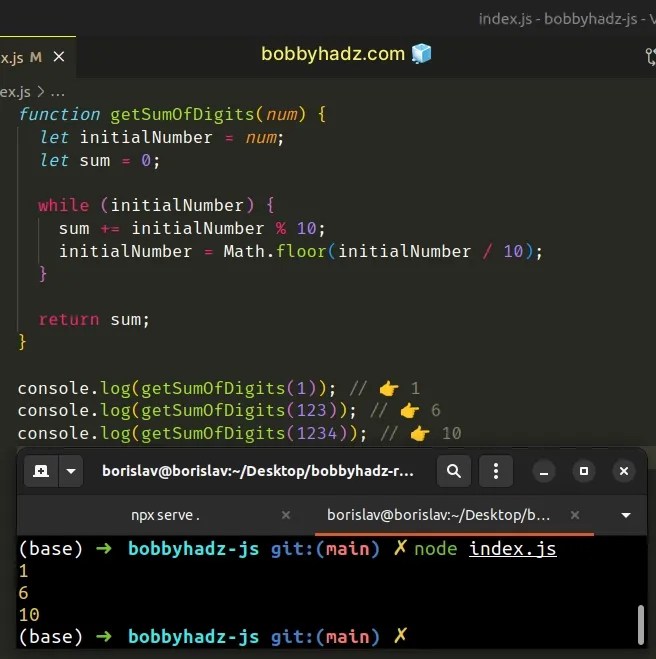Click the 'while' keyword
Screen dimensions: 656x659
(64, 205)
